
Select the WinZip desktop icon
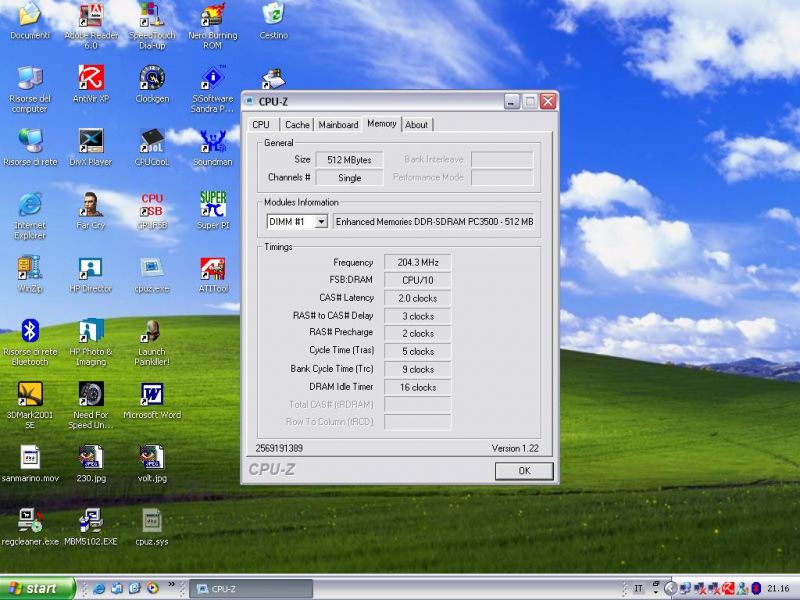30,274
